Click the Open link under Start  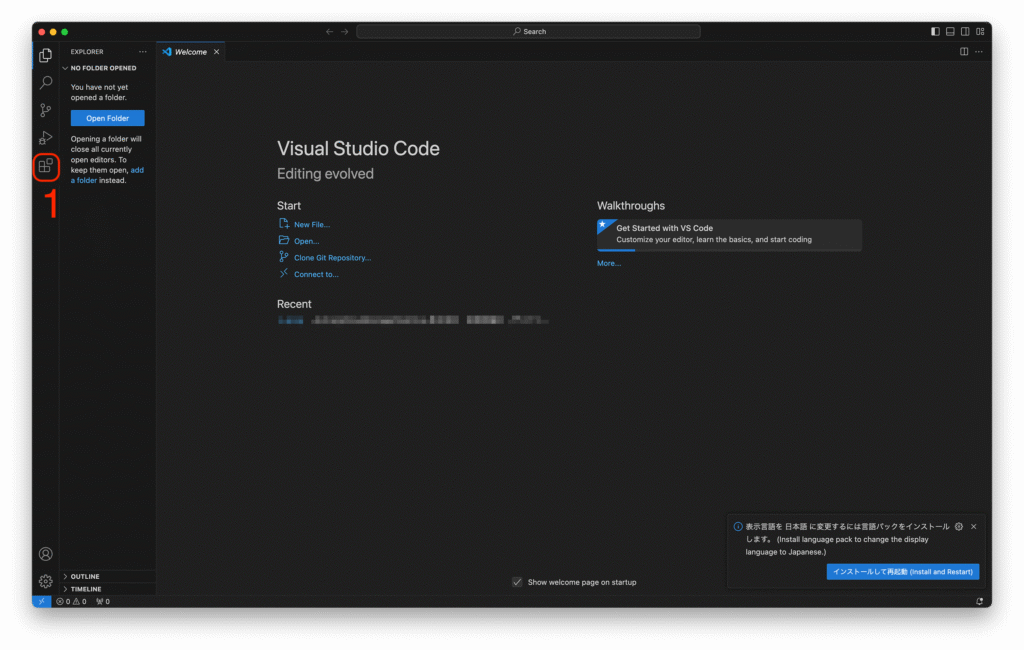[306, 241]
